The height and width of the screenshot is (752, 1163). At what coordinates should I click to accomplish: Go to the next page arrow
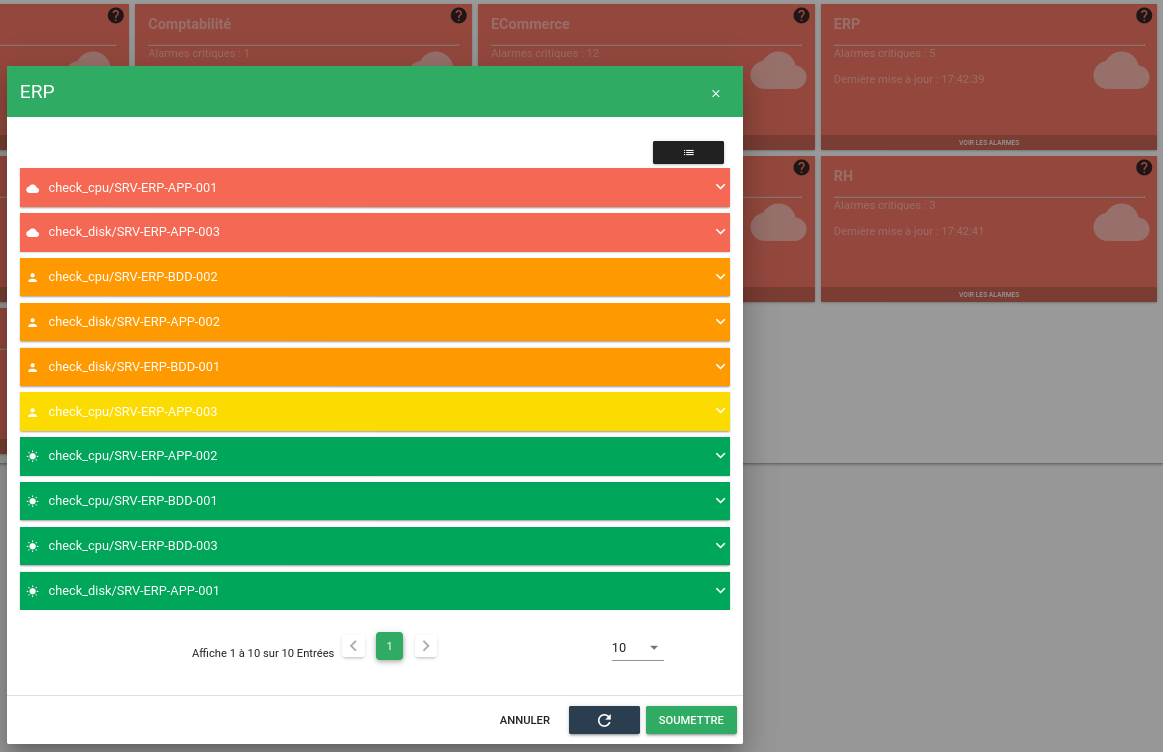pyautogui.click(x=426, y=646)
